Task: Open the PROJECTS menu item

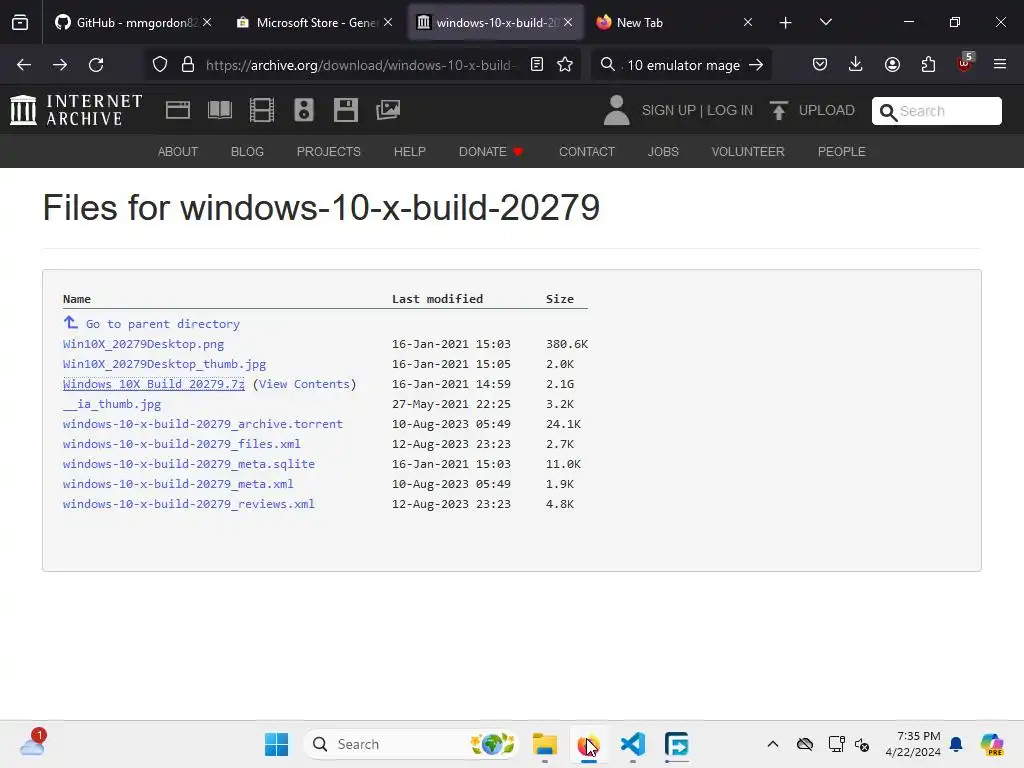Action: [x=328, y=152]
